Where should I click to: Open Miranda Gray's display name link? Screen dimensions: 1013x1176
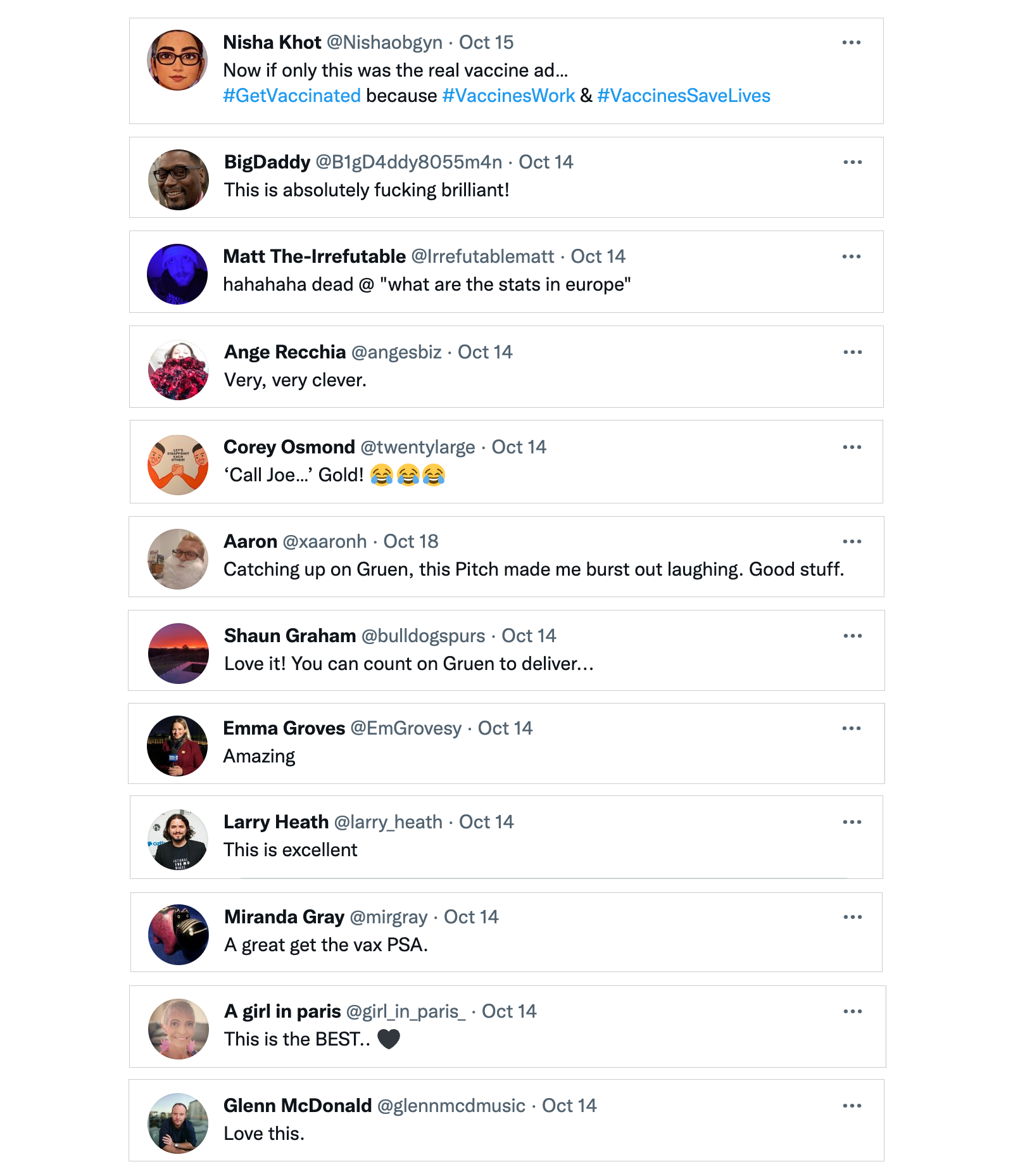click(x=284, y=917)
